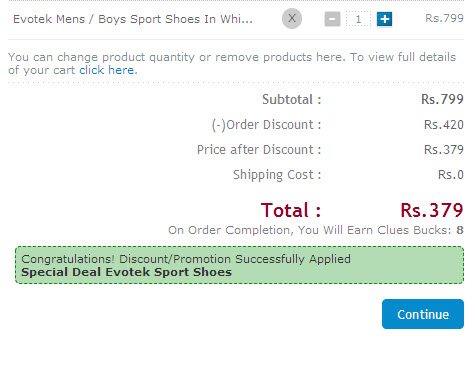
Task: Click the 'Shipping Cost :' label
Action: [277, 175]
